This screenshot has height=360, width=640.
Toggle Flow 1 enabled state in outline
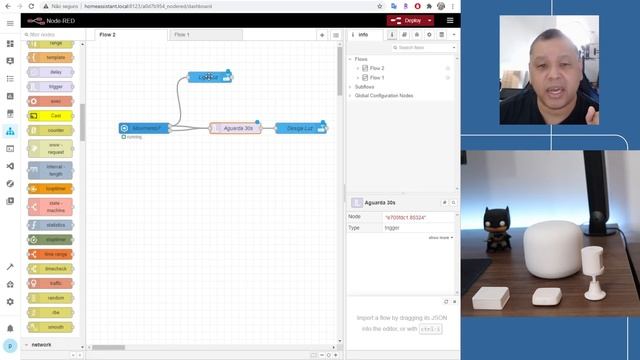click(448, 78)
